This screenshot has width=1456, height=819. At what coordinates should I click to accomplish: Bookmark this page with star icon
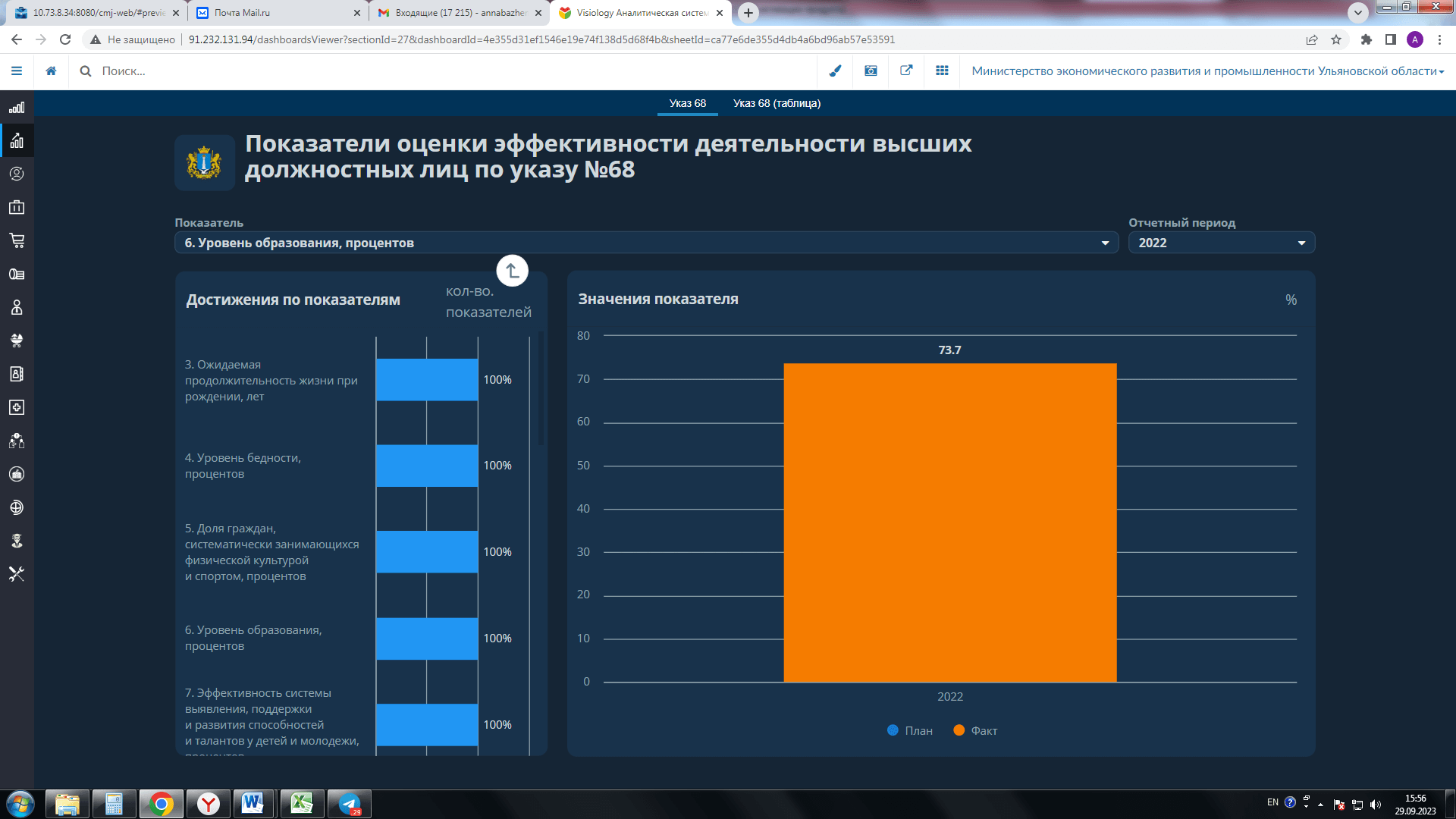1336,39
